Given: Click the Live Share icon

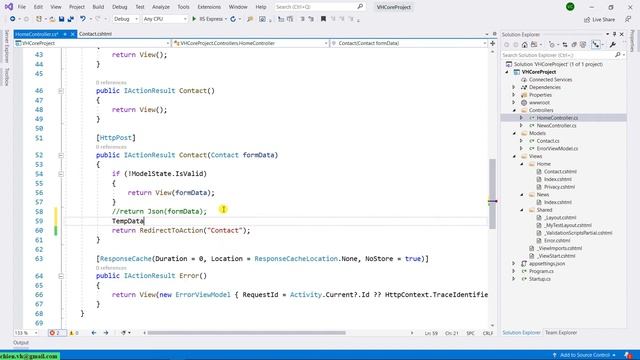Looking at the screenshot, I should 587,19.
